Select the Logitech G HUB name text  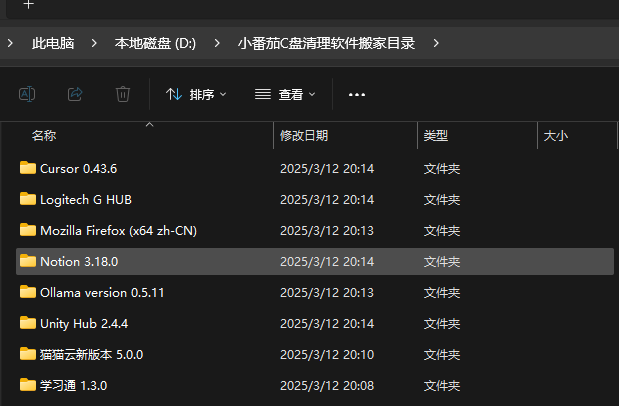point(86,200)
